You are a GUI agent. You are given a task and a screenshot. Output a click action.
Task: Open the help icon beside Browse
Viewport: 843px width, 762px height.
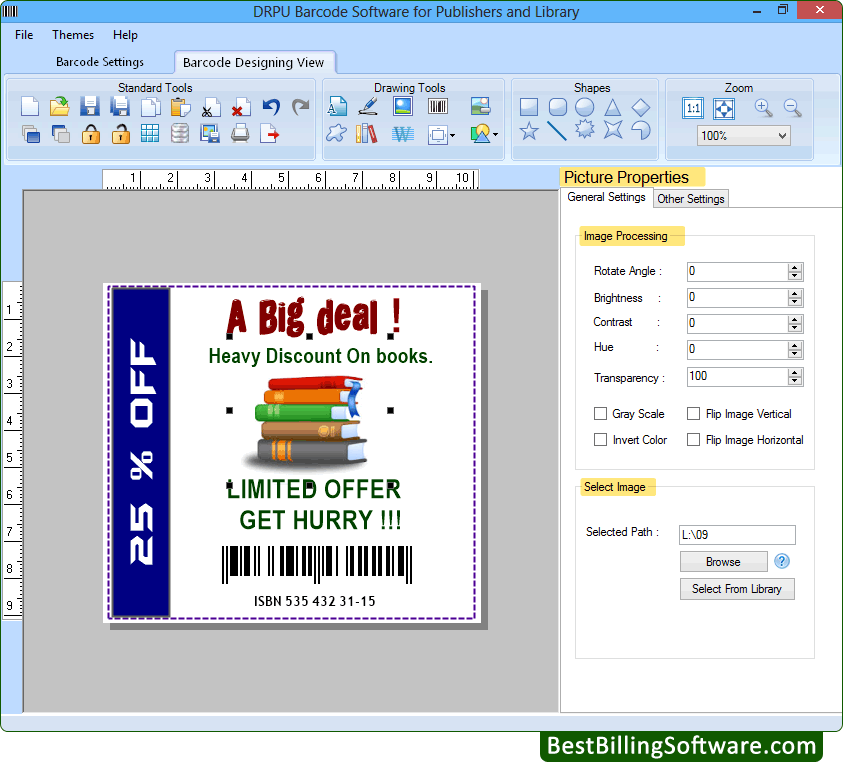pyautogui.click(x=782, y=561)
